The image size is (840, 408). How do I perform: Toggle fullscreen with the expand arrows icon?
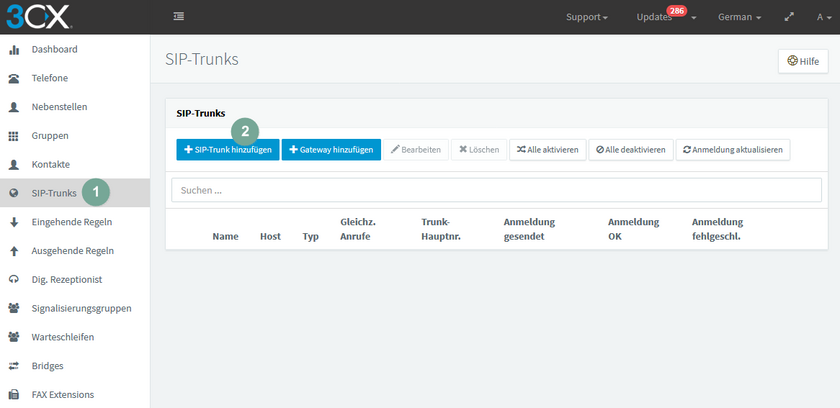tap(789, 17)
